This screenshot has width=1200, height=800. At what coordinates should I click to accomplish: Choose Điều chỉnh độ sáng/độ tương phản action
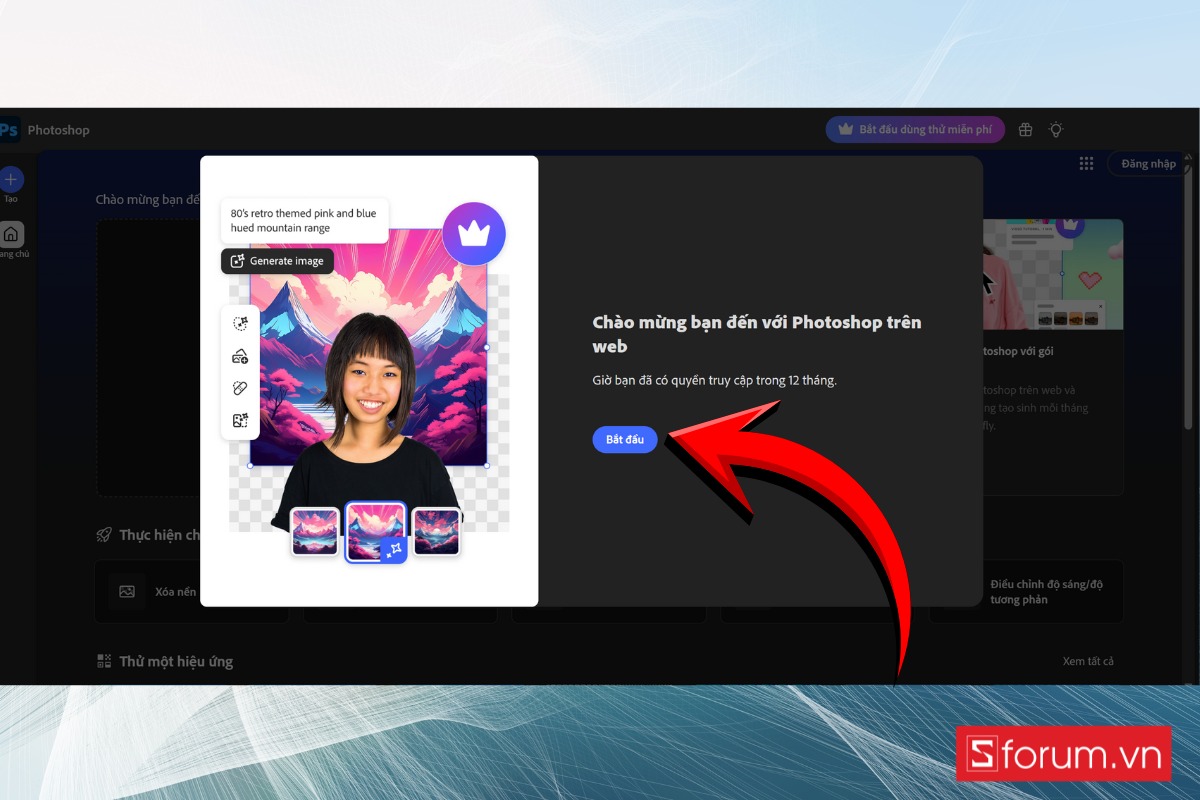tap(1027, 591)
